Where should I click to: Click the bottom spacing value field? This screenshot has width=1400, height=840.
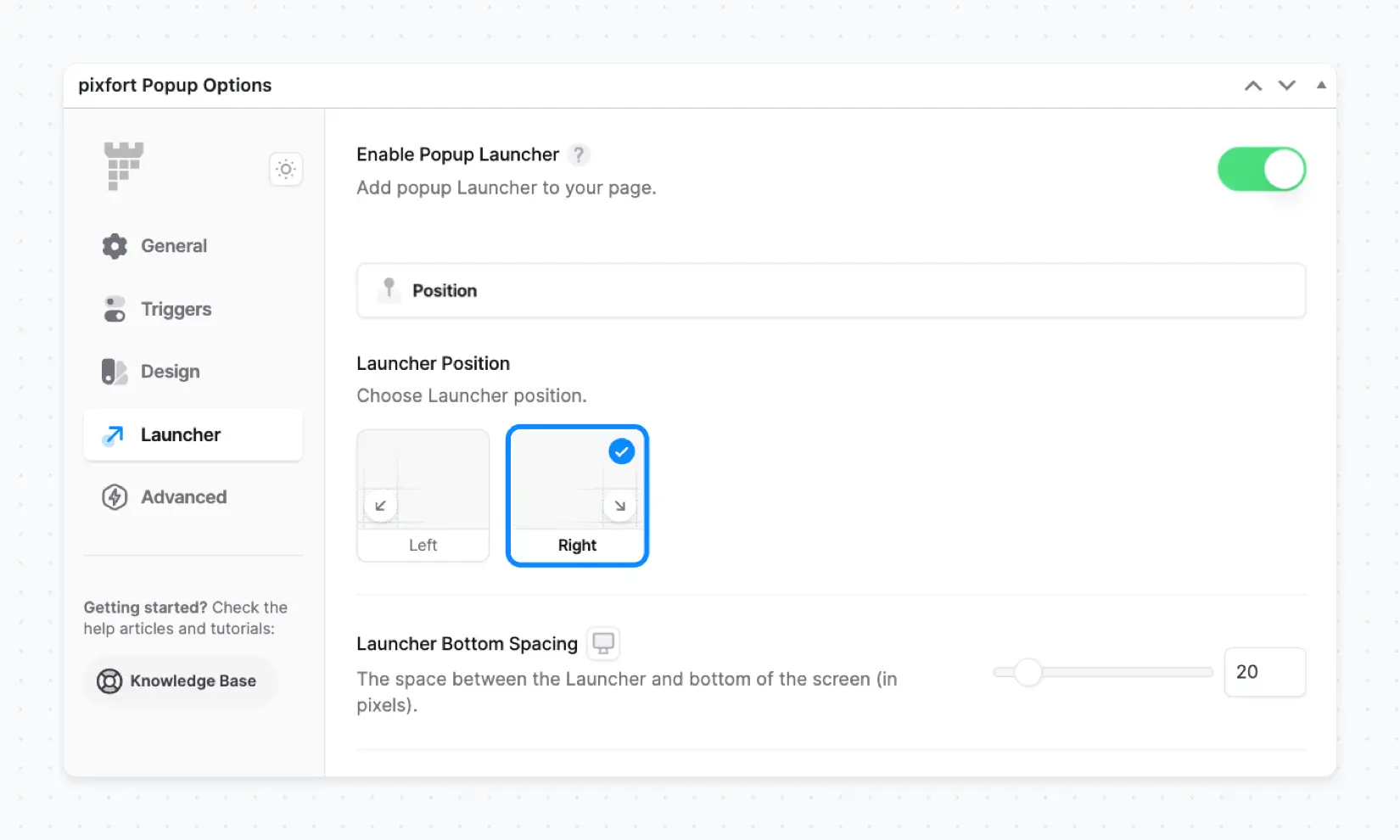(1264, 672)
